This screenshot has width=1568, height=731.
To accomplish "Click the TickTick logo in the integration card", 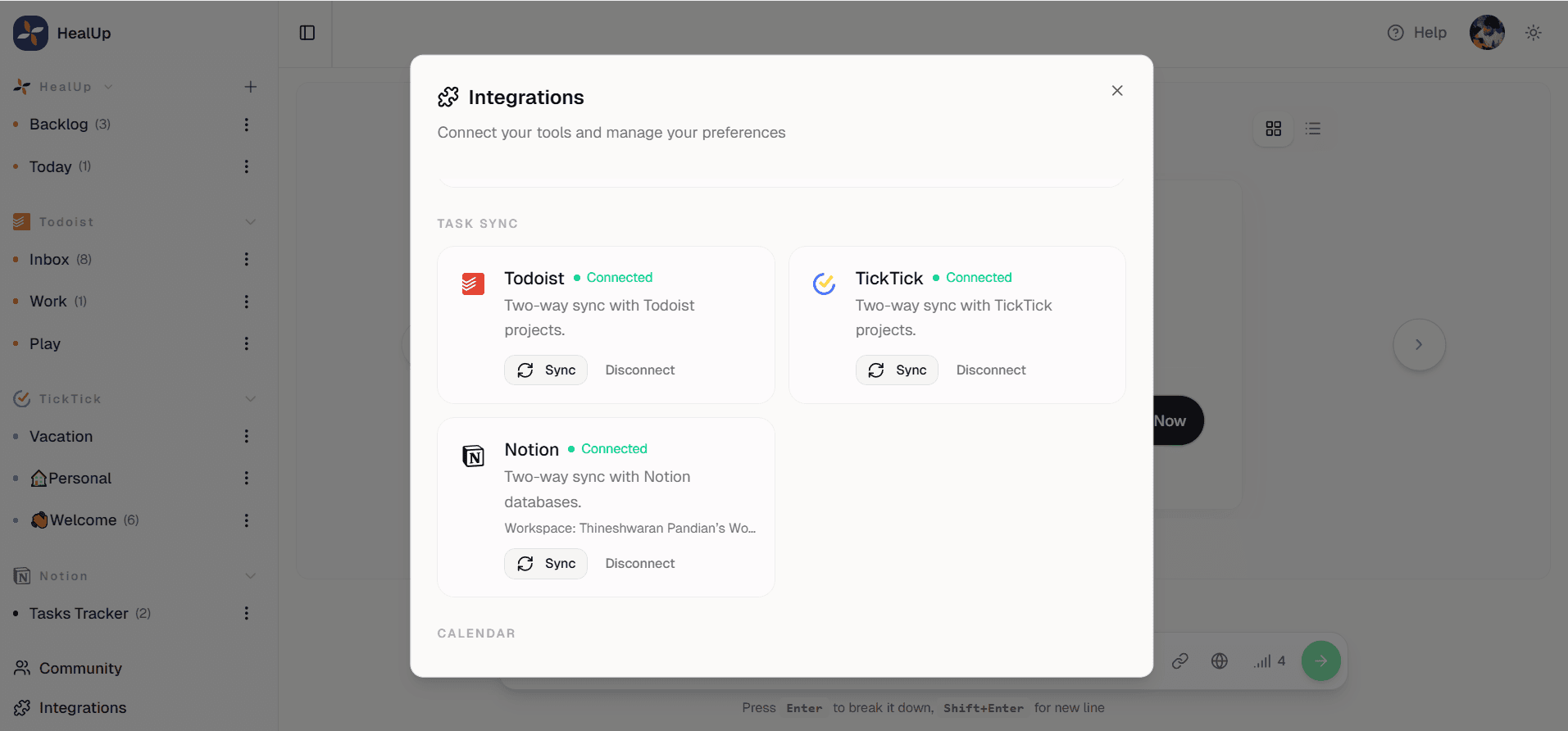I will coord(824,284).
